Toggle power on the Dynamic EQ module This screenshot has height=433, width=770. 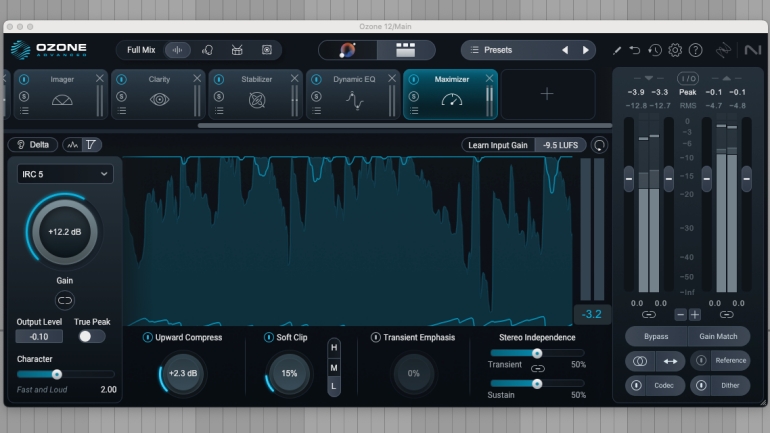click(x=316, y=79)
